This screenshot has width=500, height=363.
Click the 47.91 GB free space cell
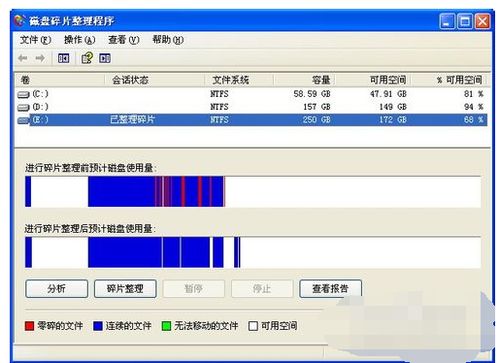tap(388, 94)
